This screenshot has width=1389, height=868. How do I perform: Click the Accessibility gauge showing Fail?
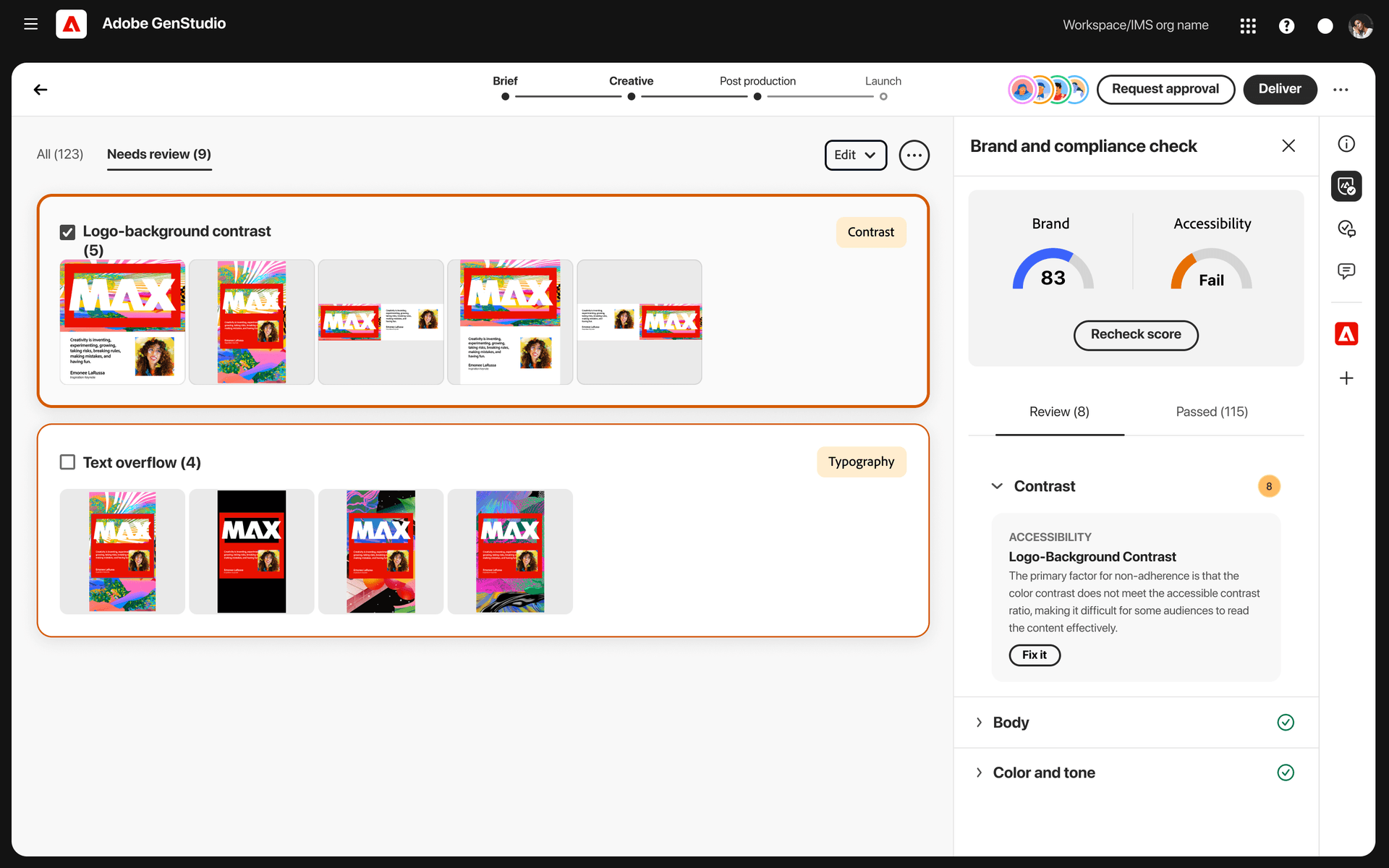1212,269
